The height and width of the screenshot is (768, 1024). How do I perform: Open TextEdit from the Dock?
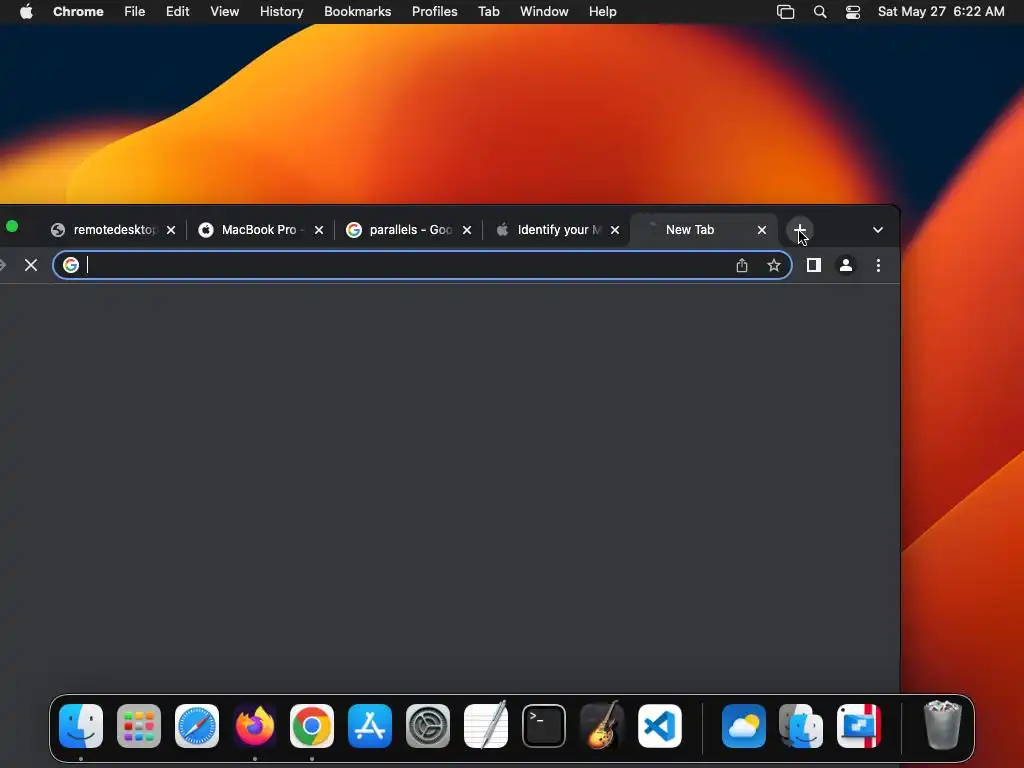(x=486, y=724)
